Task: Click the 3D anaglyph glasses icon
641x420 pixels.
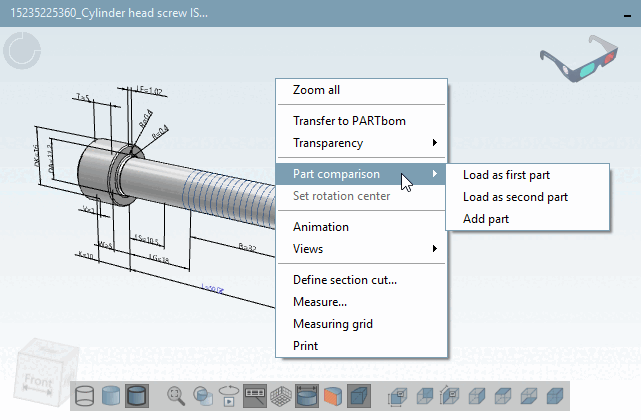Action: 579,58
